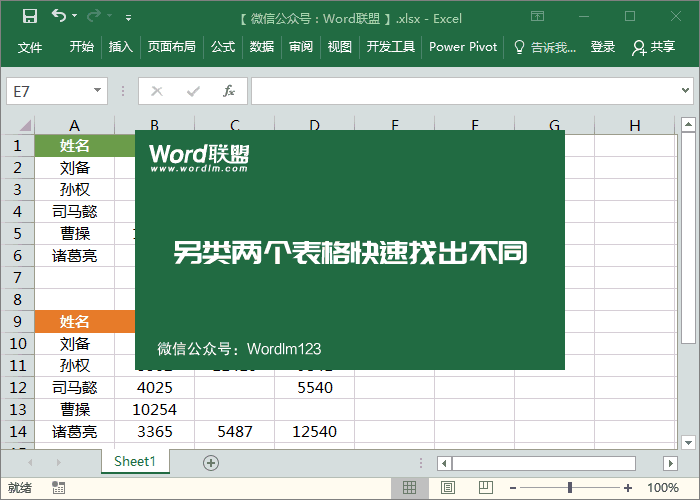Switch to the 开始 ribbon tab
The image size is (700, 500).
[82, 46]
